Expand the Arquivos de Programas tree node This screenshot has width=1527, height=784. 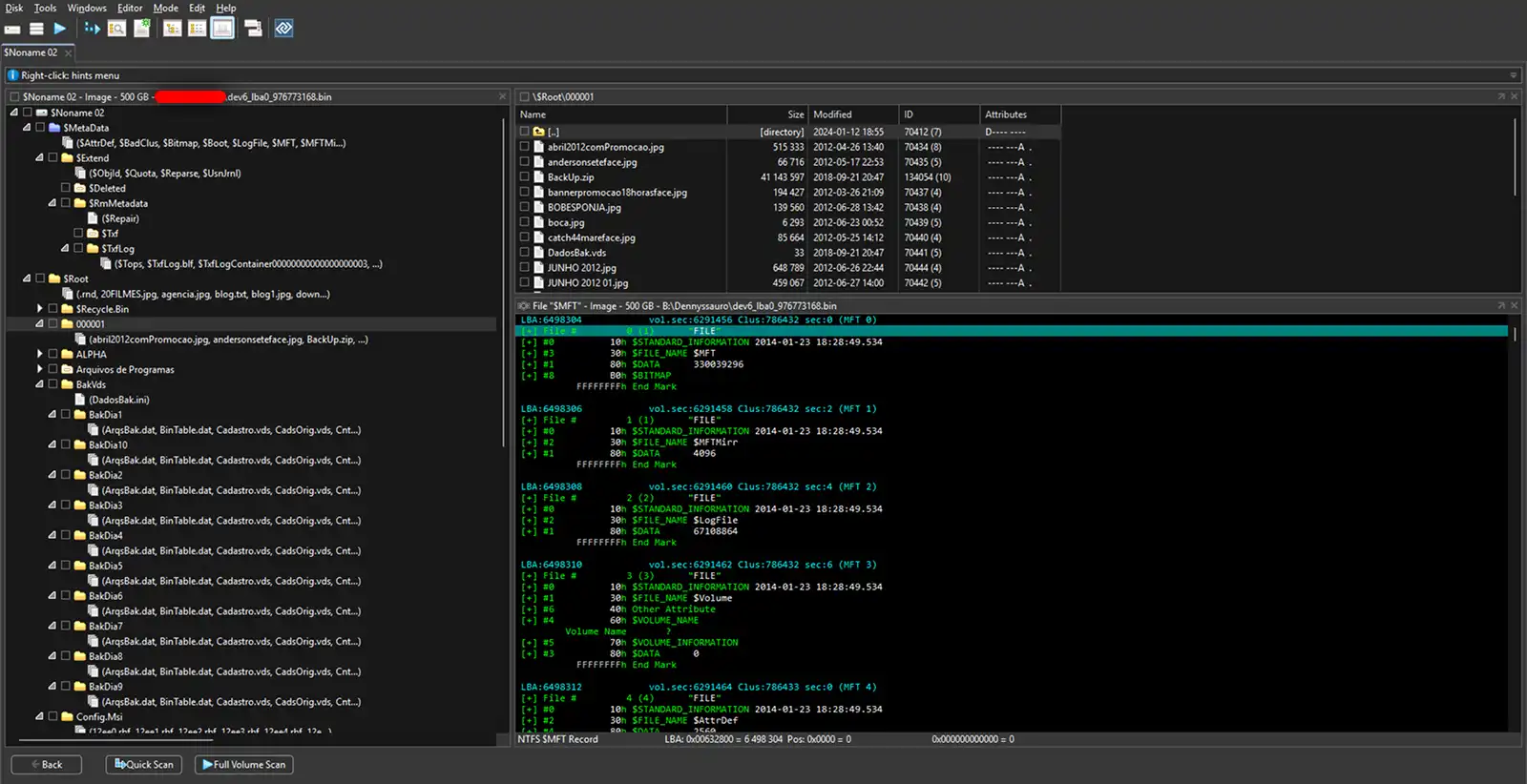[x=39, y=369]
